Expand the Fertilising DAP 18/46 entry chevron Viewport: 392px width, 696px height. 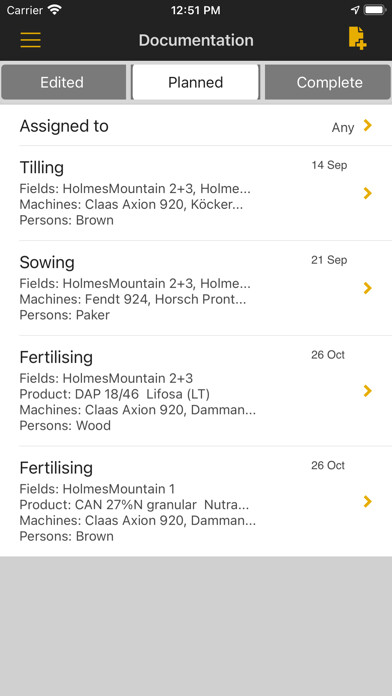tap(367, 391)
